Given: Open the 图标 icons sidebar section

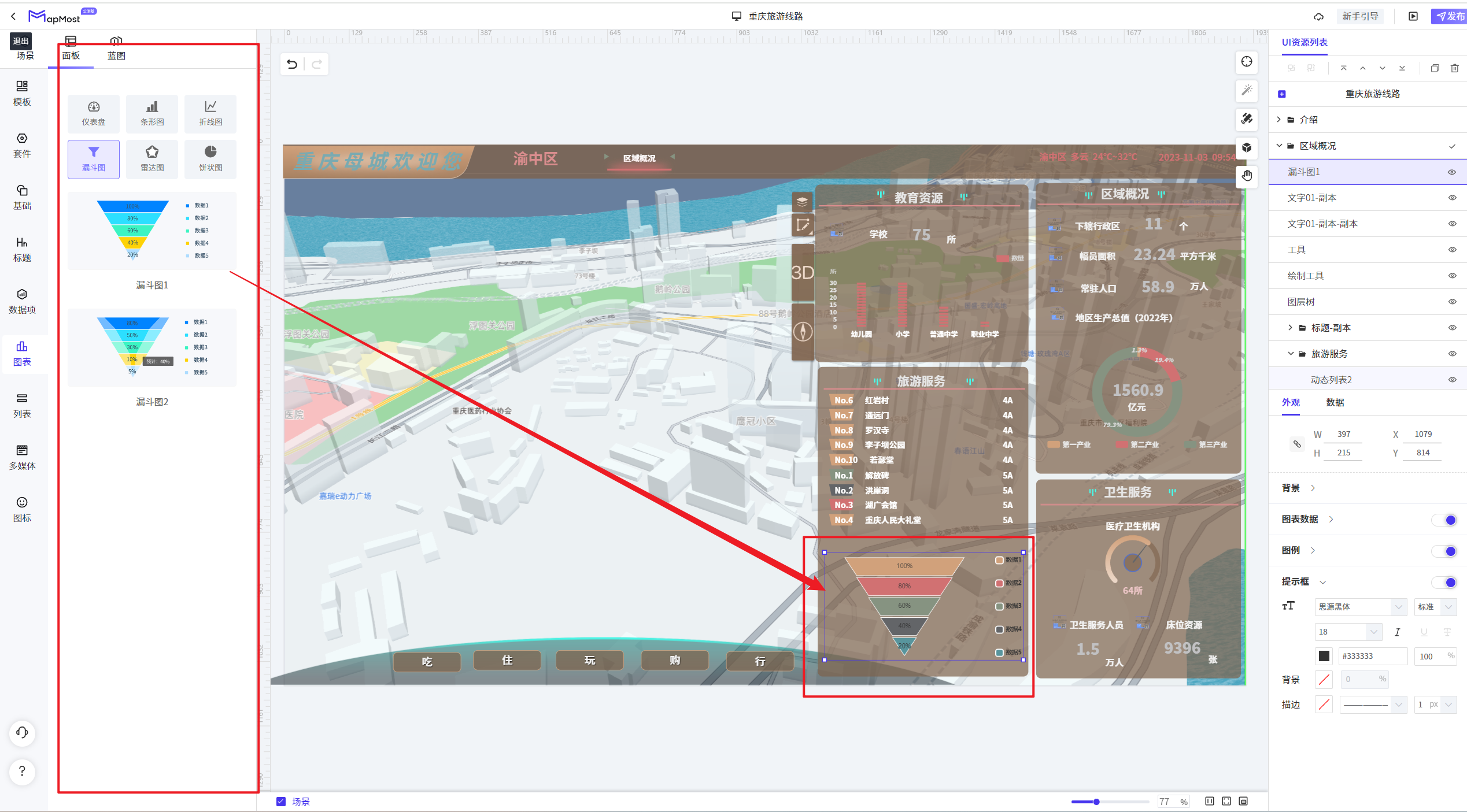Looking at the screenshot, I should 22,509.
